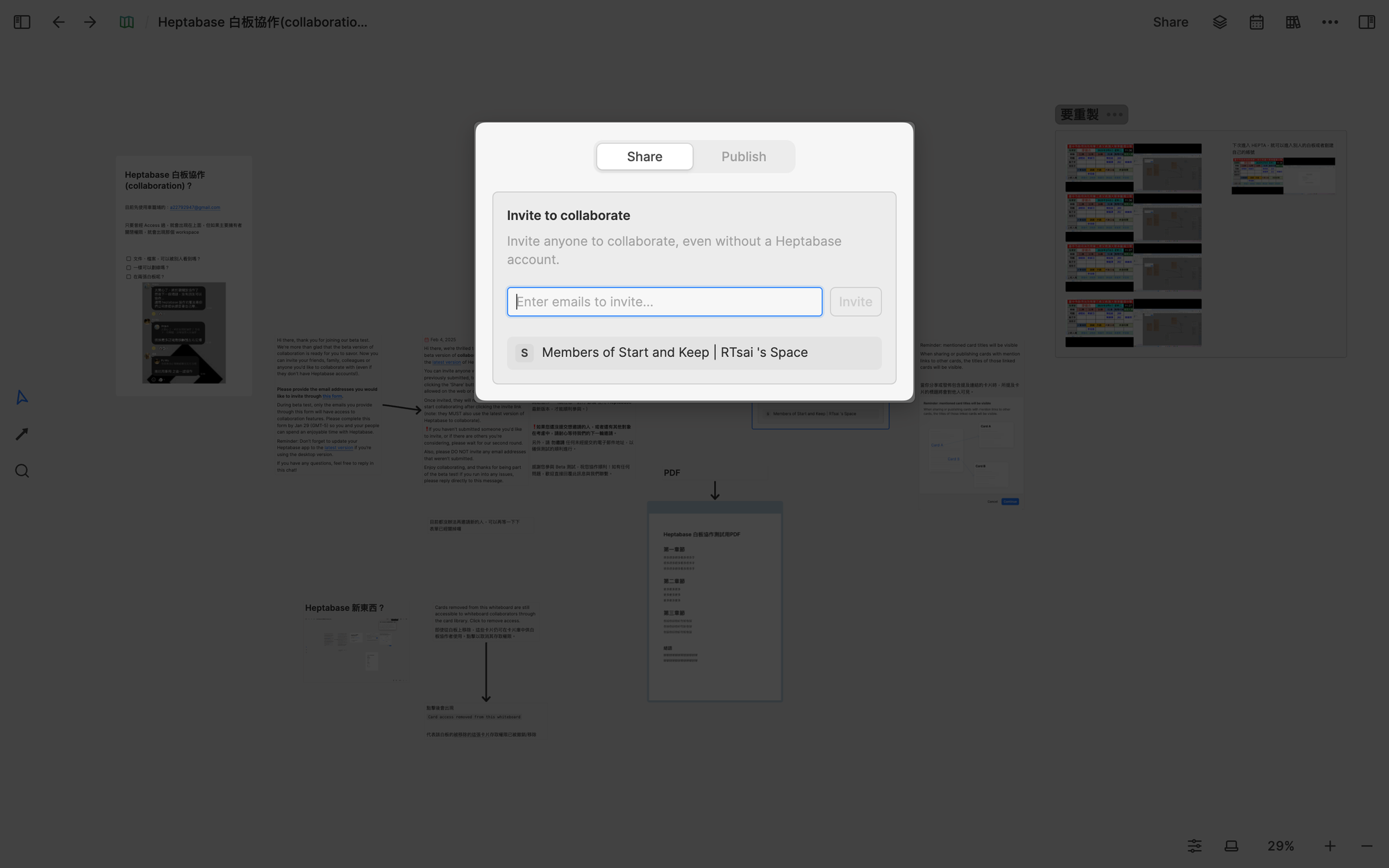This screenshot has height=868, width=1389.
Task: Click the grid/board view icon
Action: [x=1293, y=22]
